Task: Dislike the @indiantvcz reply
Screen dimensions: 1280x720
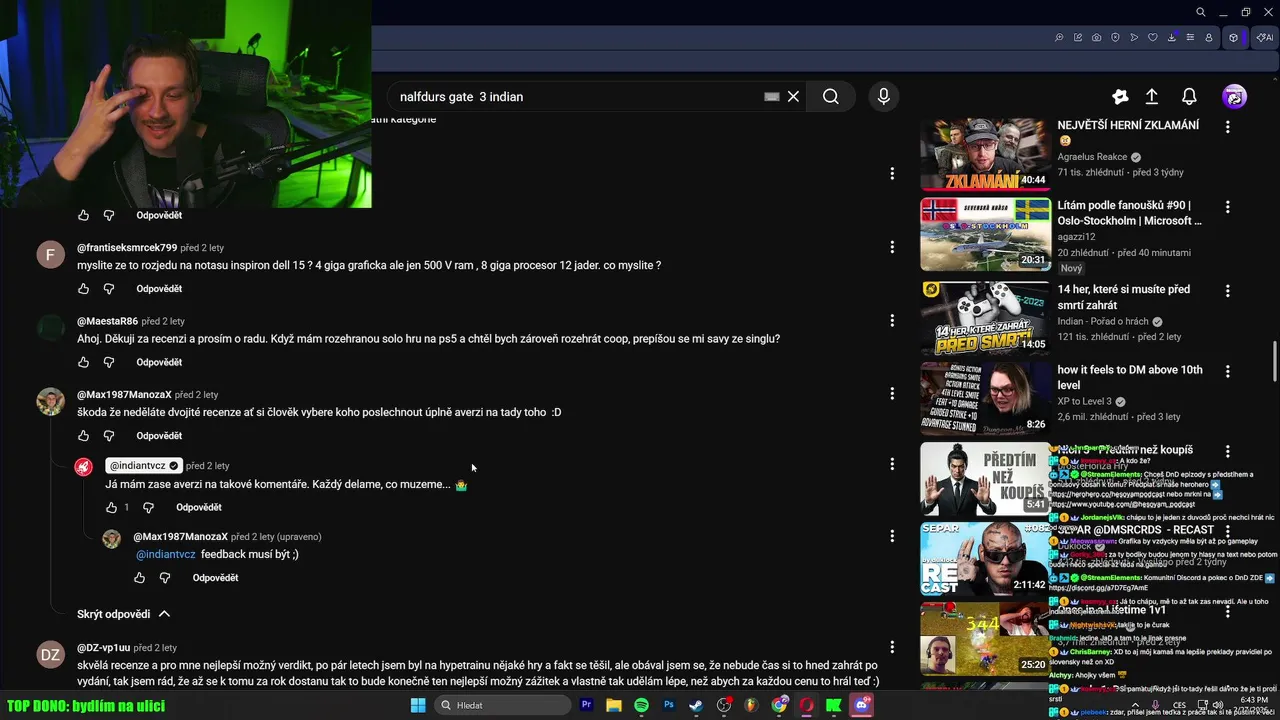Action: pos(148,508)
